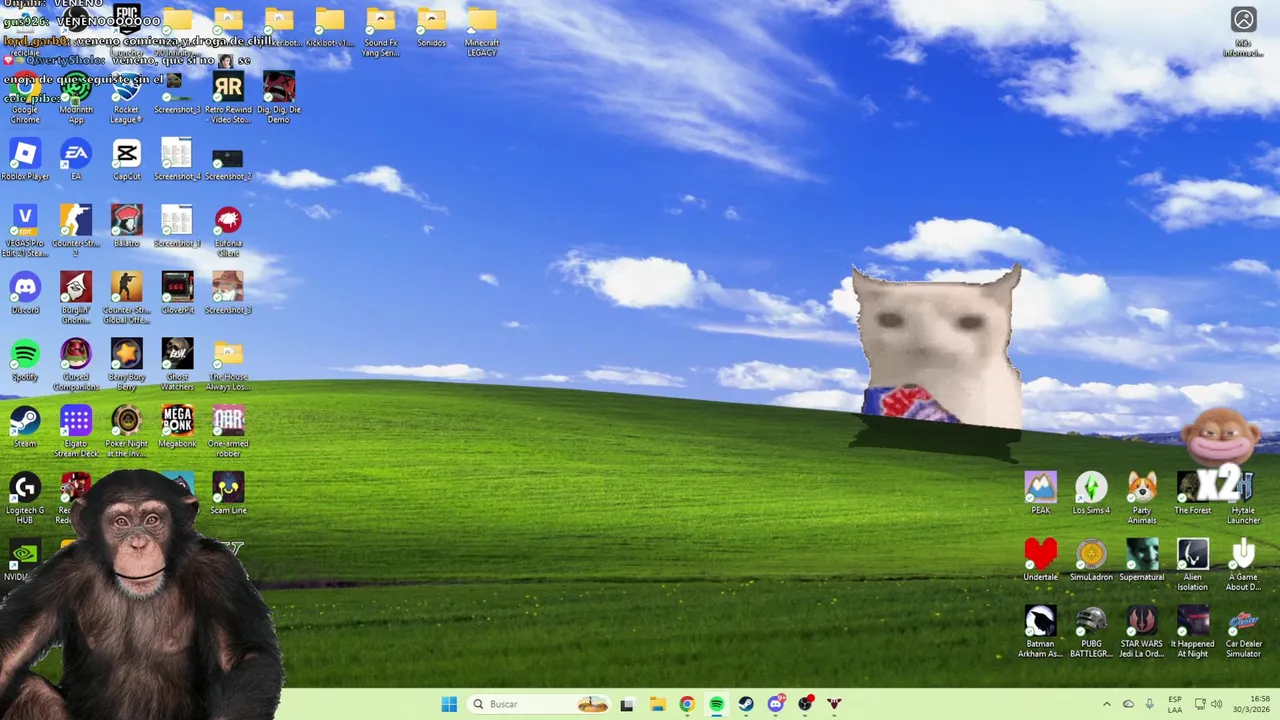Screen dimensions: 1280x720
Task: Click the Buscar taskbar search box
Action: (x=539, y=704)
